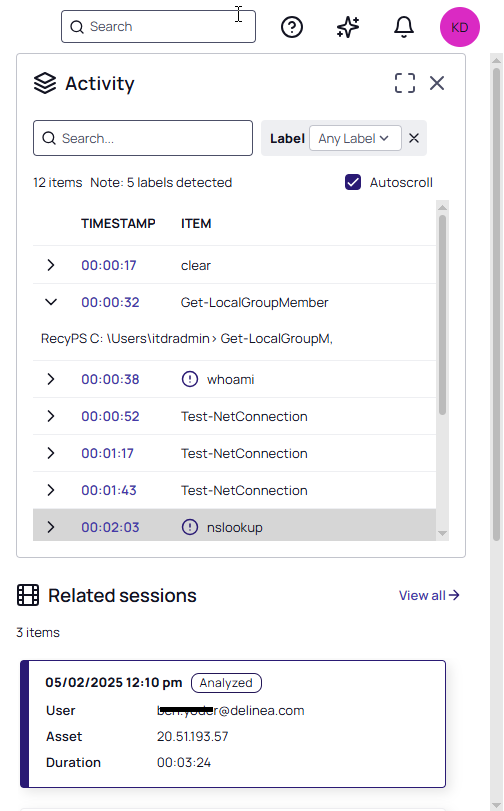Viewport: 504px width, 811px height.
Task: Close the Activity panel
Action: point(437,83)
